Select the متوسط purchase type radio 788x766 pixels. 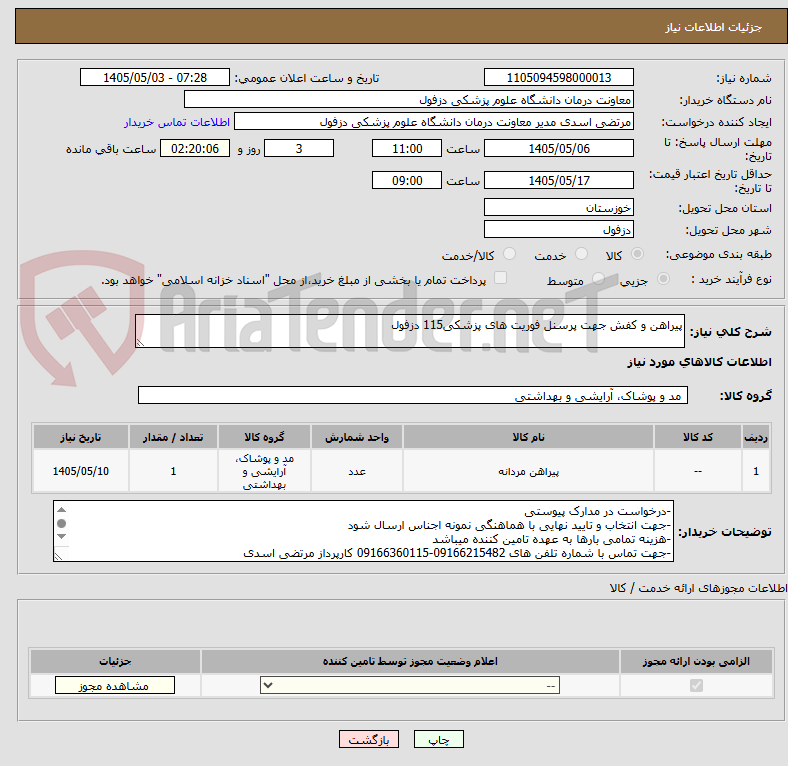(599, 278)
